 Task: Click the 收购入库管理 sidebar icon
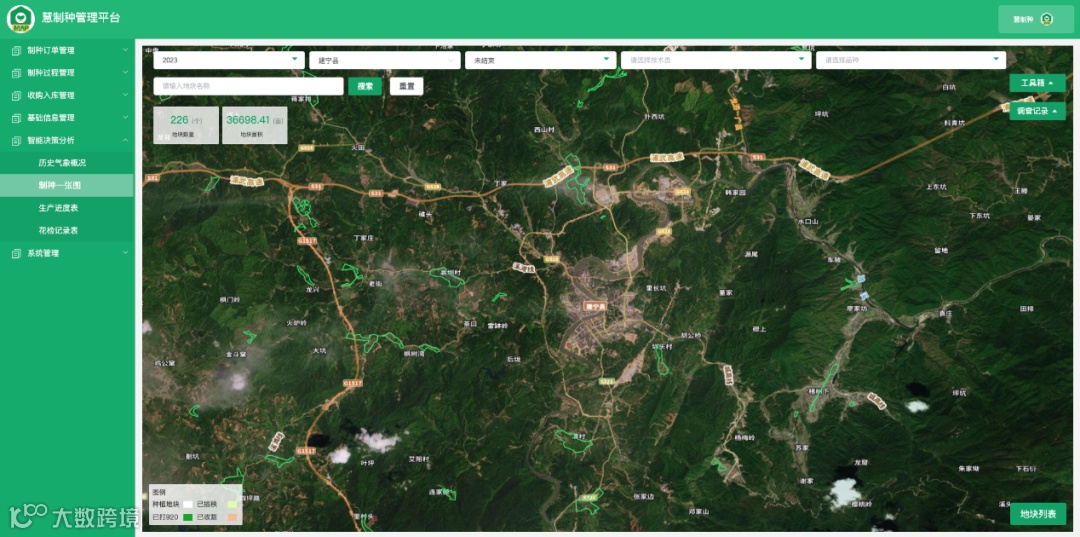(17, 96)
